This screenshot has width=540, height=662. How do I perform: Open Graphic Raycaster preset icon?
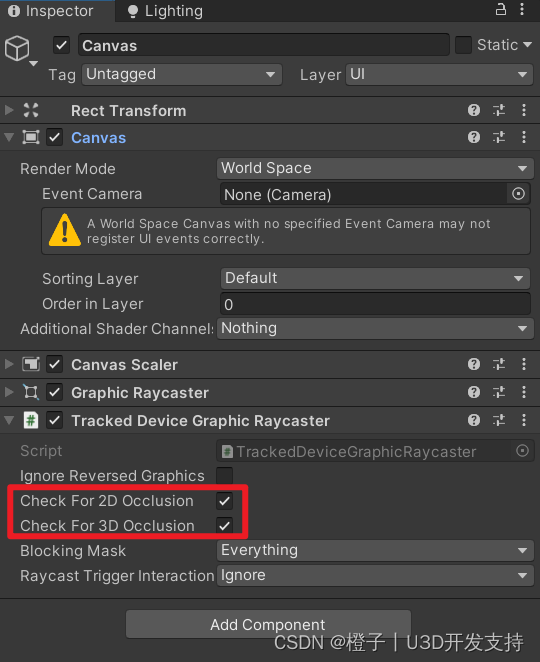pos(499,392)
